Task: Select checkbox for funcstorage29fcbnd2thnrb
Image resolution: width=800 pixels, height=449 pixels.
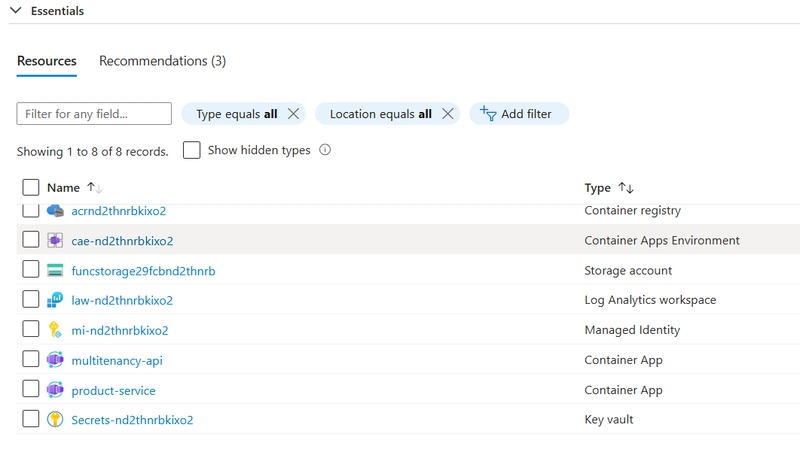Action: (31, 269)
